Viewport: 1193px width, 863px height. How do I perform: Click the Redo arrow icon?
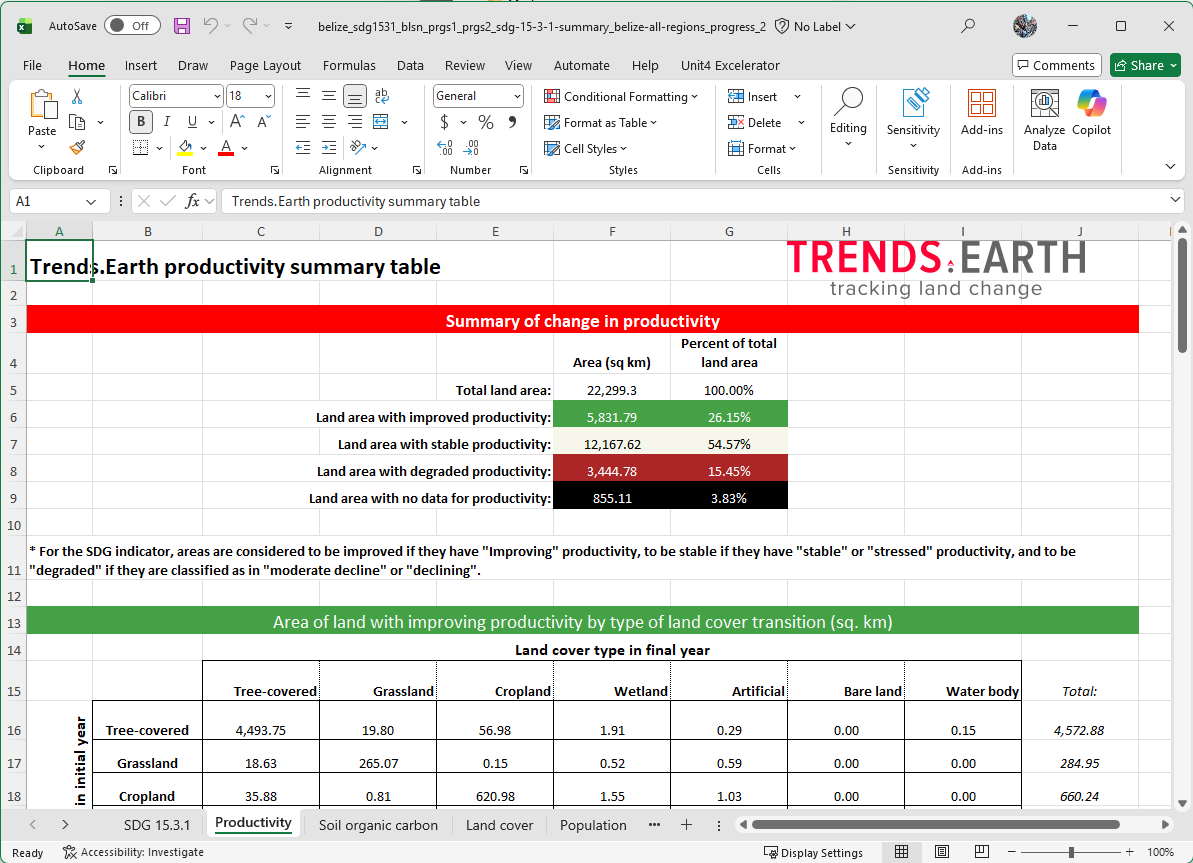(x=250, y=26)
